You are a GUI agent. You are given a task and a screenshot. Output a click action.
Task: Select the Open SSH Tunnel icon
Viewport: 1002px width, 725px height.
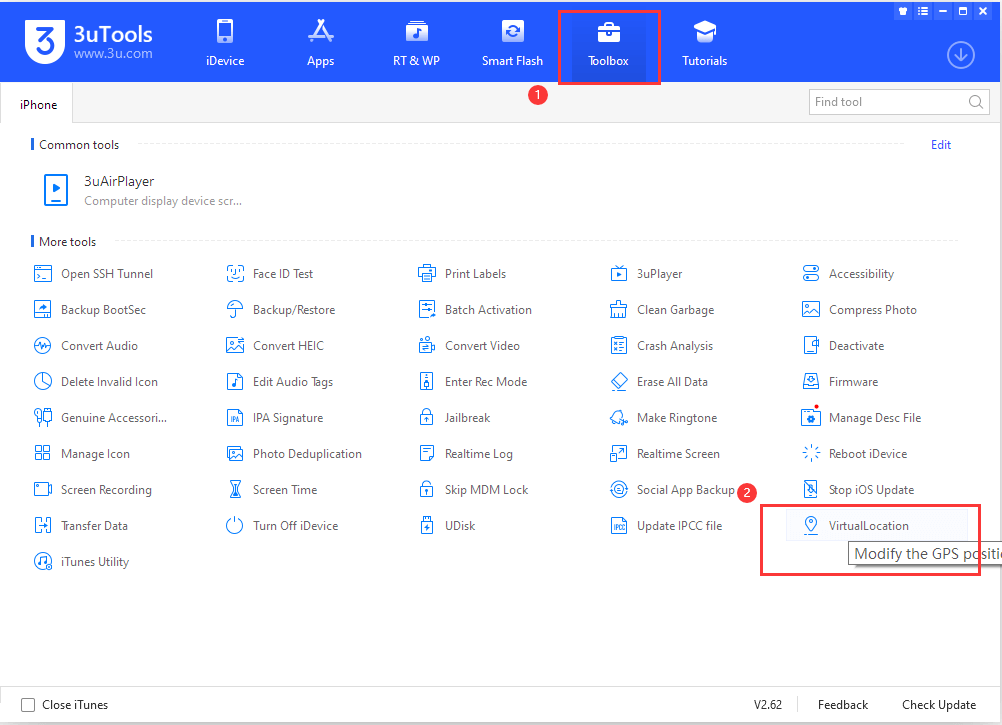[43, 274]
